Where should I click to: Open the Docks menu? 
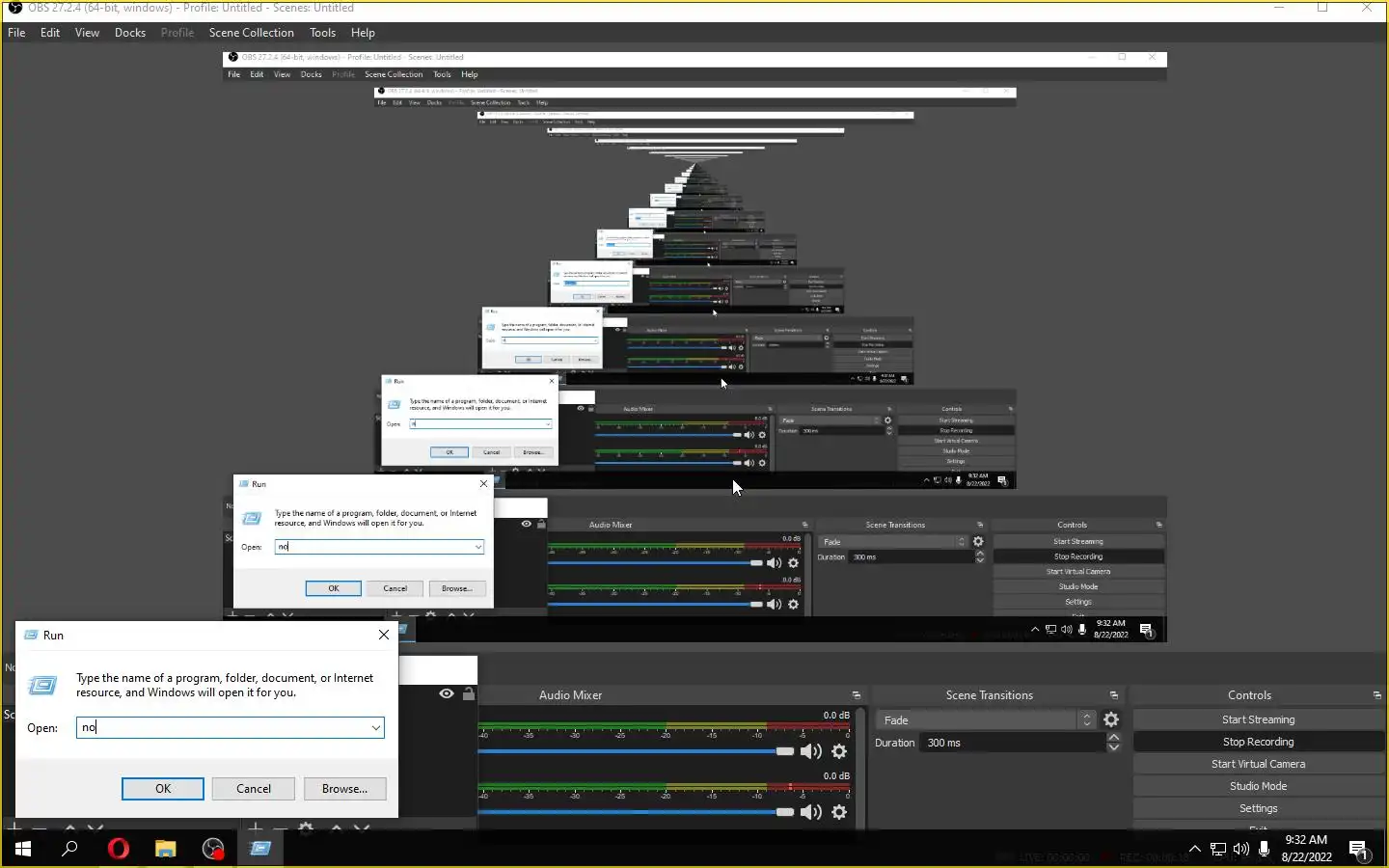pyautogui.click(x=130, y=33)
